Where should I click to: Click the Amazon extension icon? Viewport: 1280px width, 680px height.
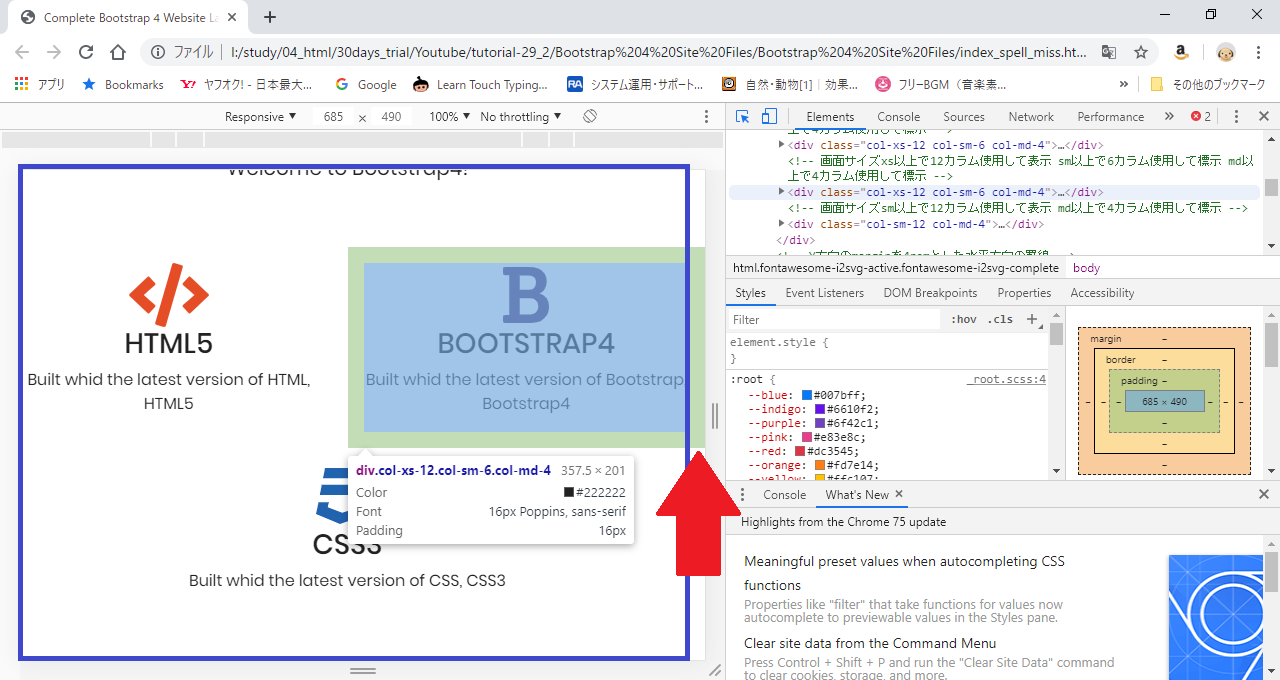click(x=1181, y=52)
